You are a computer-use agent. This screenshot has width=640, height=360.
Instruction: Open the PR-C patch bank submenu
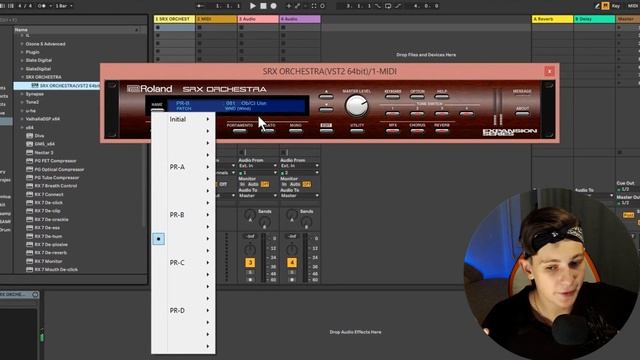tap(183, 262)
